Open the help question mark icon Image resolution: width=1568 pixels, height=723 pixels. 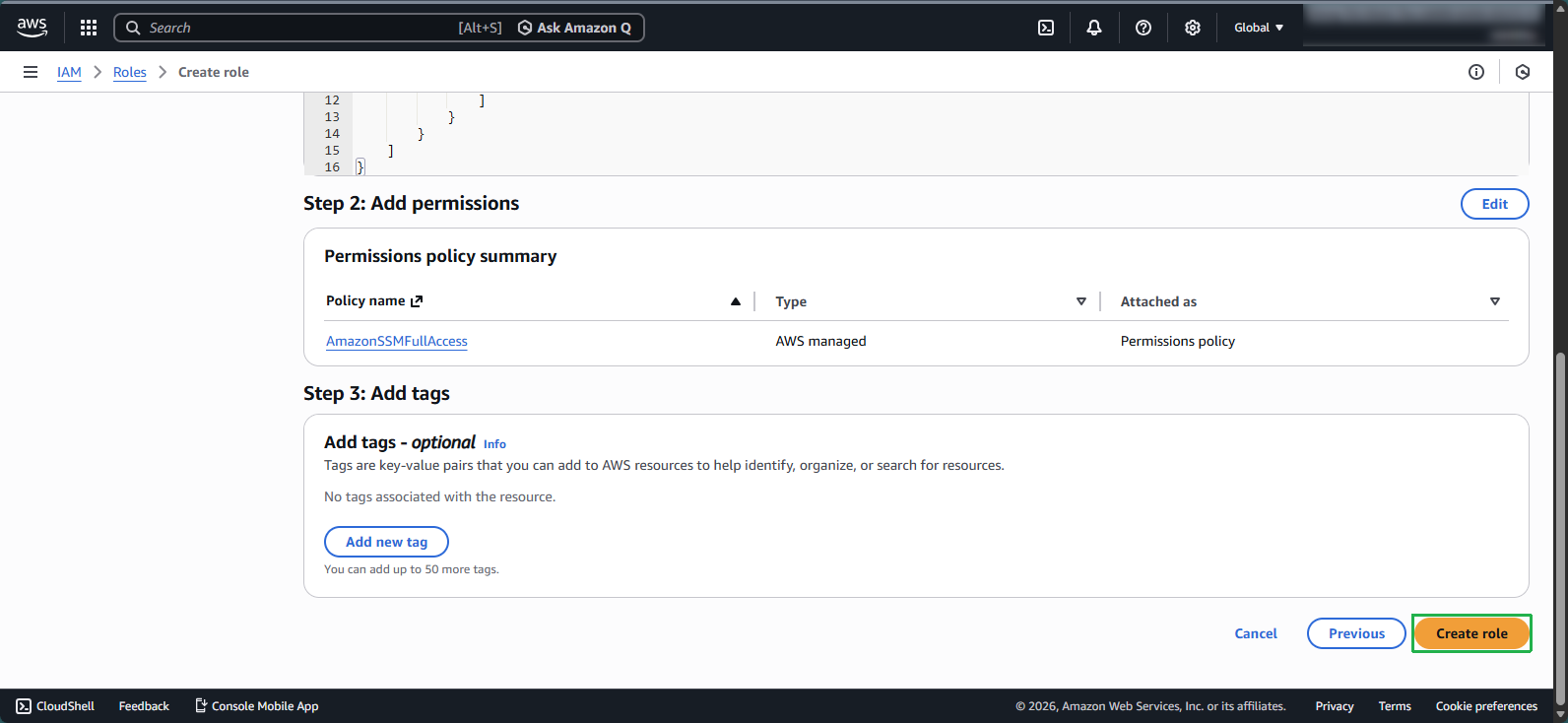pos(1143,28)
